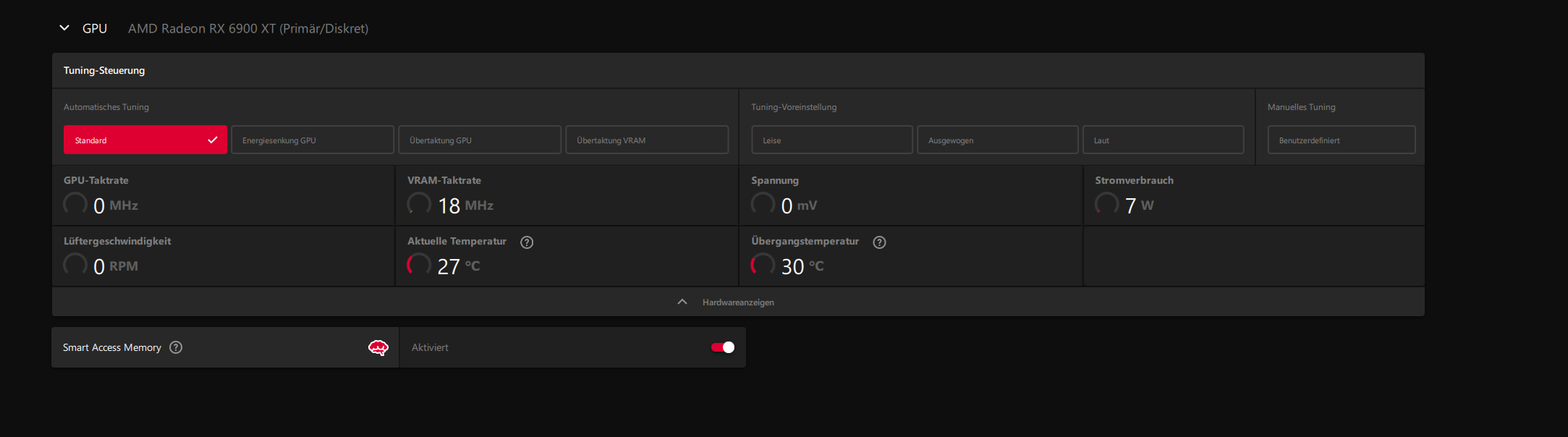
Task: Click the Lüftergeschwindigkeit gauge dial
Action: (75, 265)
